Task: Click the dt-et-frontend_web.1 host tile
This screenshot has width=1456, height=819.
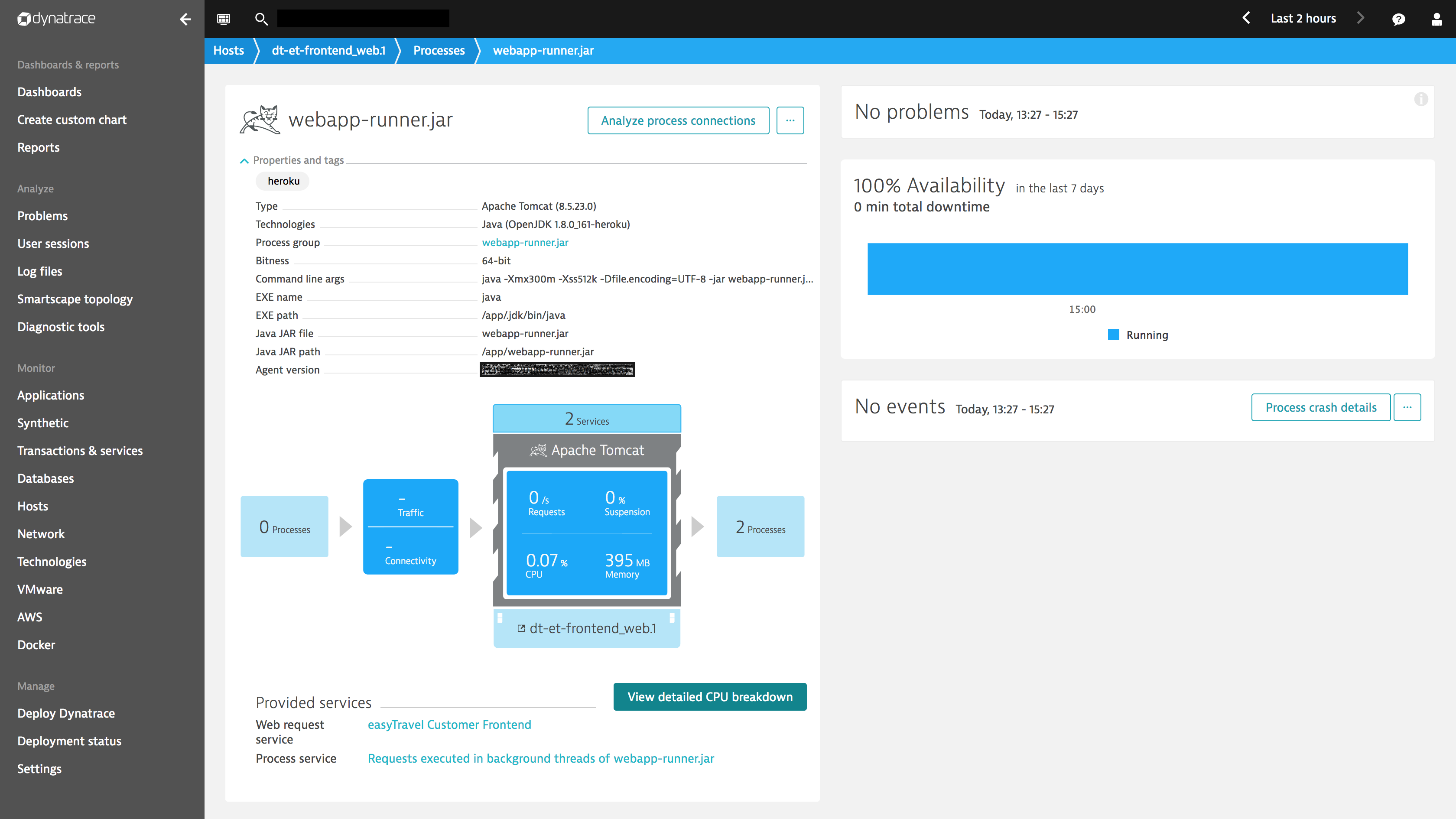Action: click(586, 628)
